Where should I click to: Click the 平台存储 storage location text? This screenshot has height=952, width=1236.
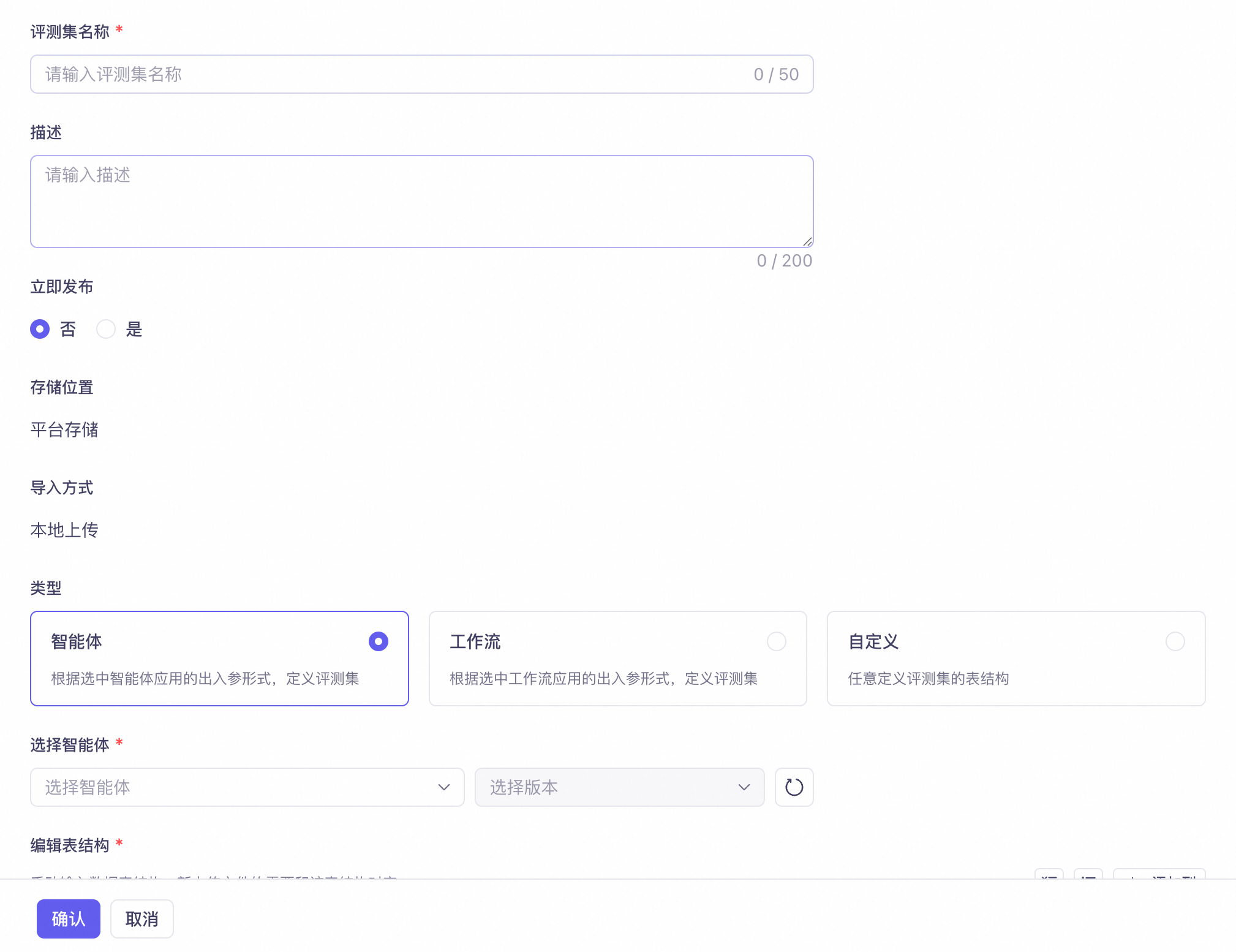pos(64,429)
